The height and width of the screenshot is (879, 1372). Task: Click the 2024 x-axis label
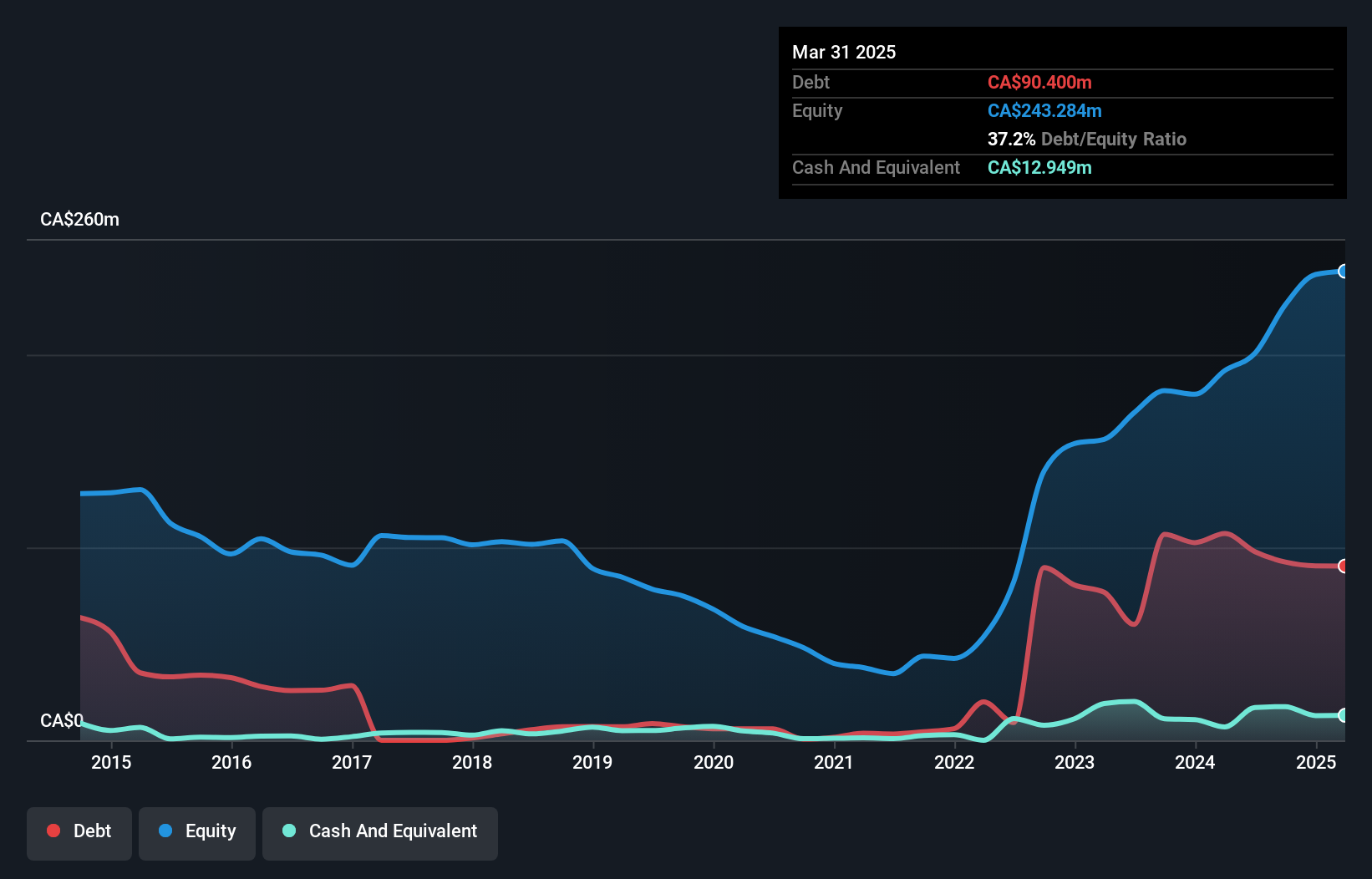(1195, 762)
